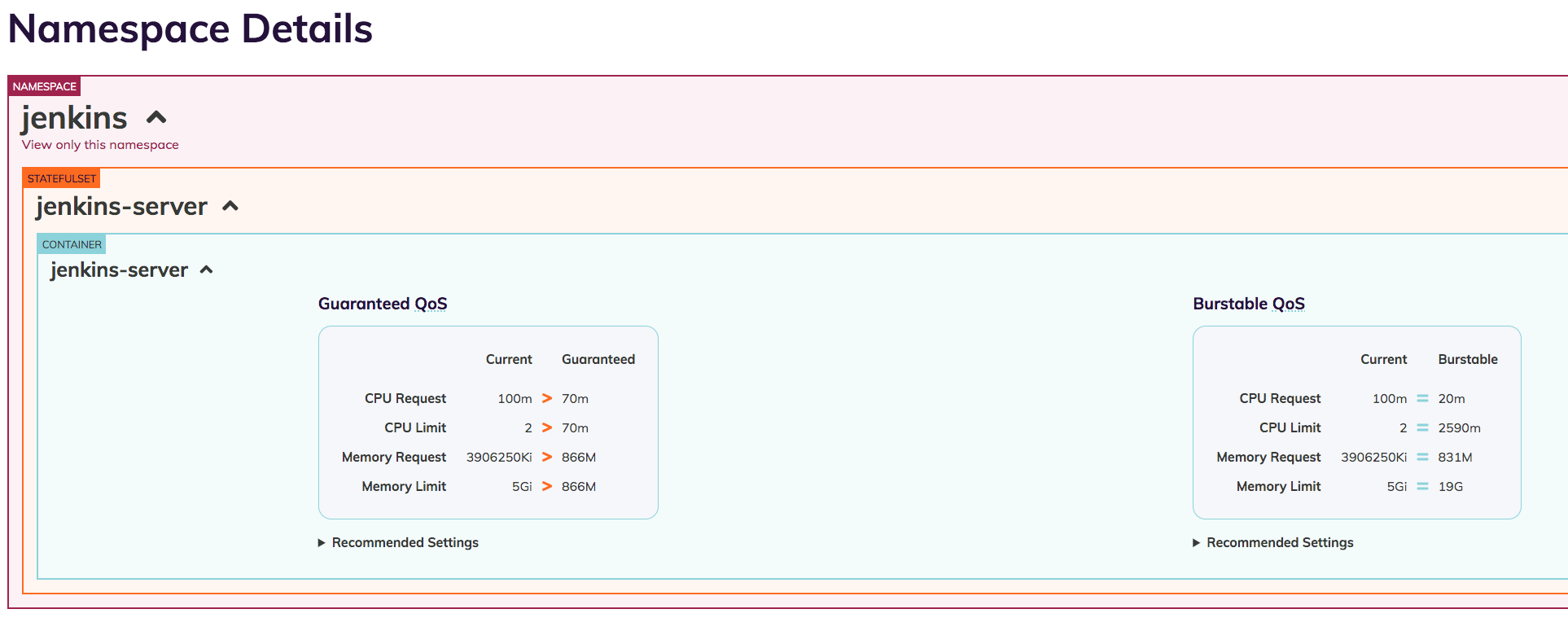Click the 866M Guaranteed Memory Limit value
1568x631 pixels.
[579, 486]
